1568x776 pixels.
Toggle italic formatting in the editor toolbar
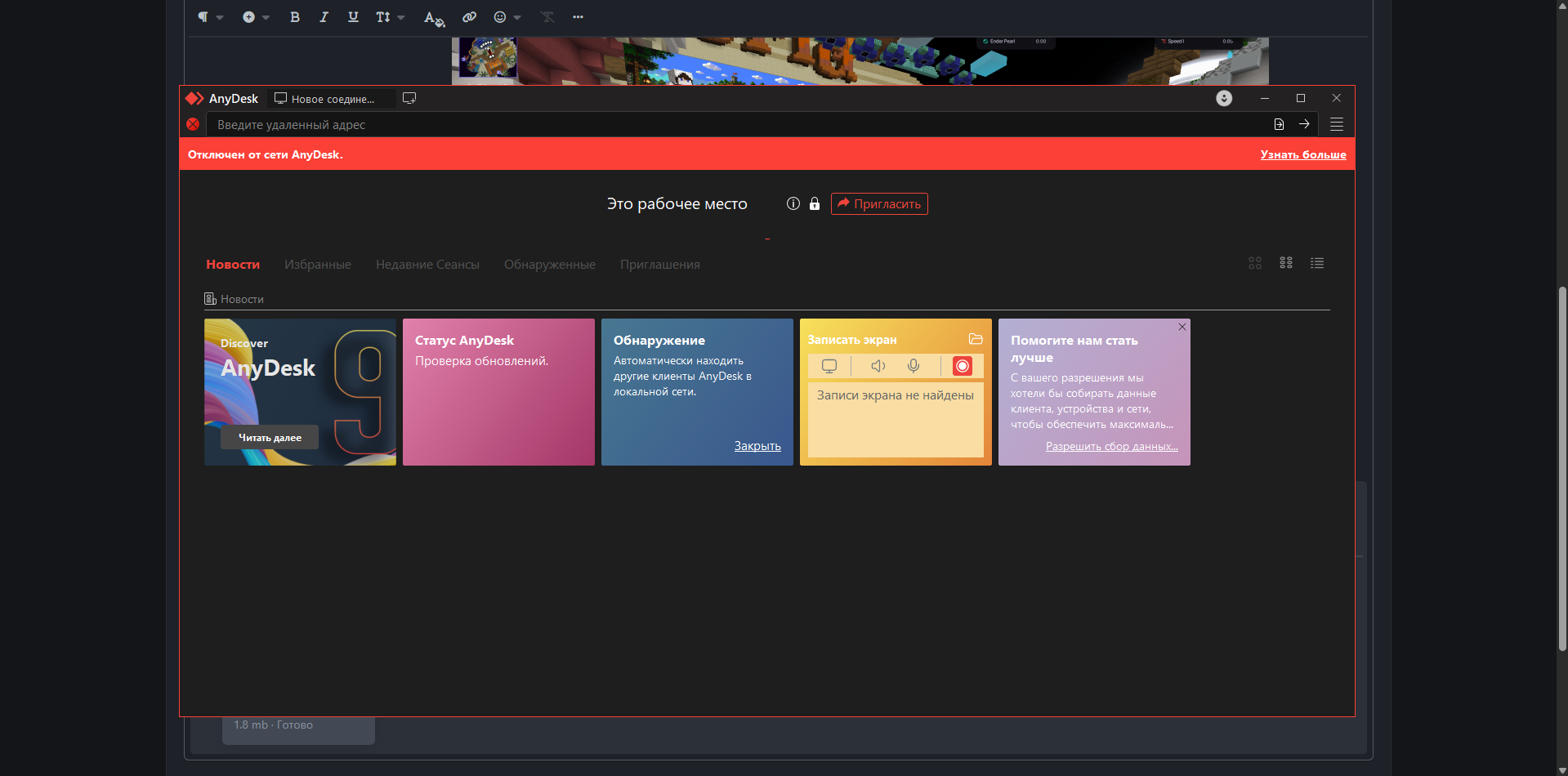pyautogui.click(x=324, y=17)
